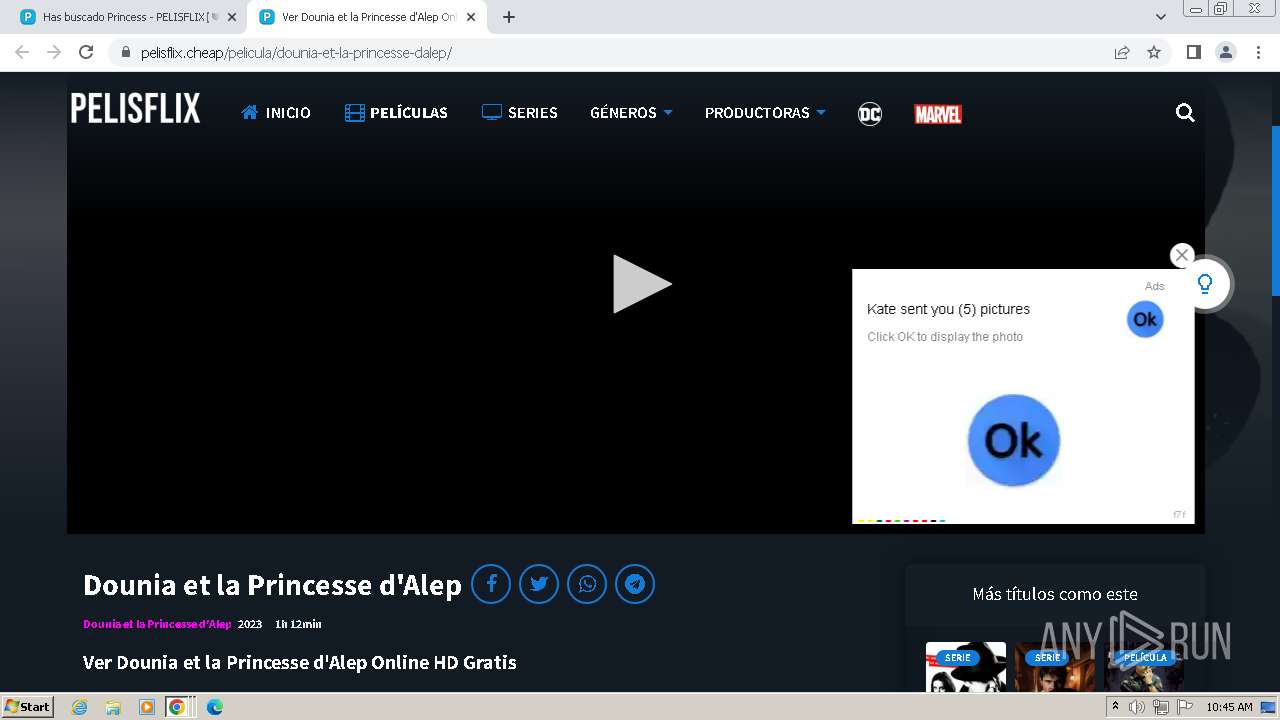Toggle the lightbulb lights-off icon
Screen dimensions: 1280x720
click(1205, 284)
